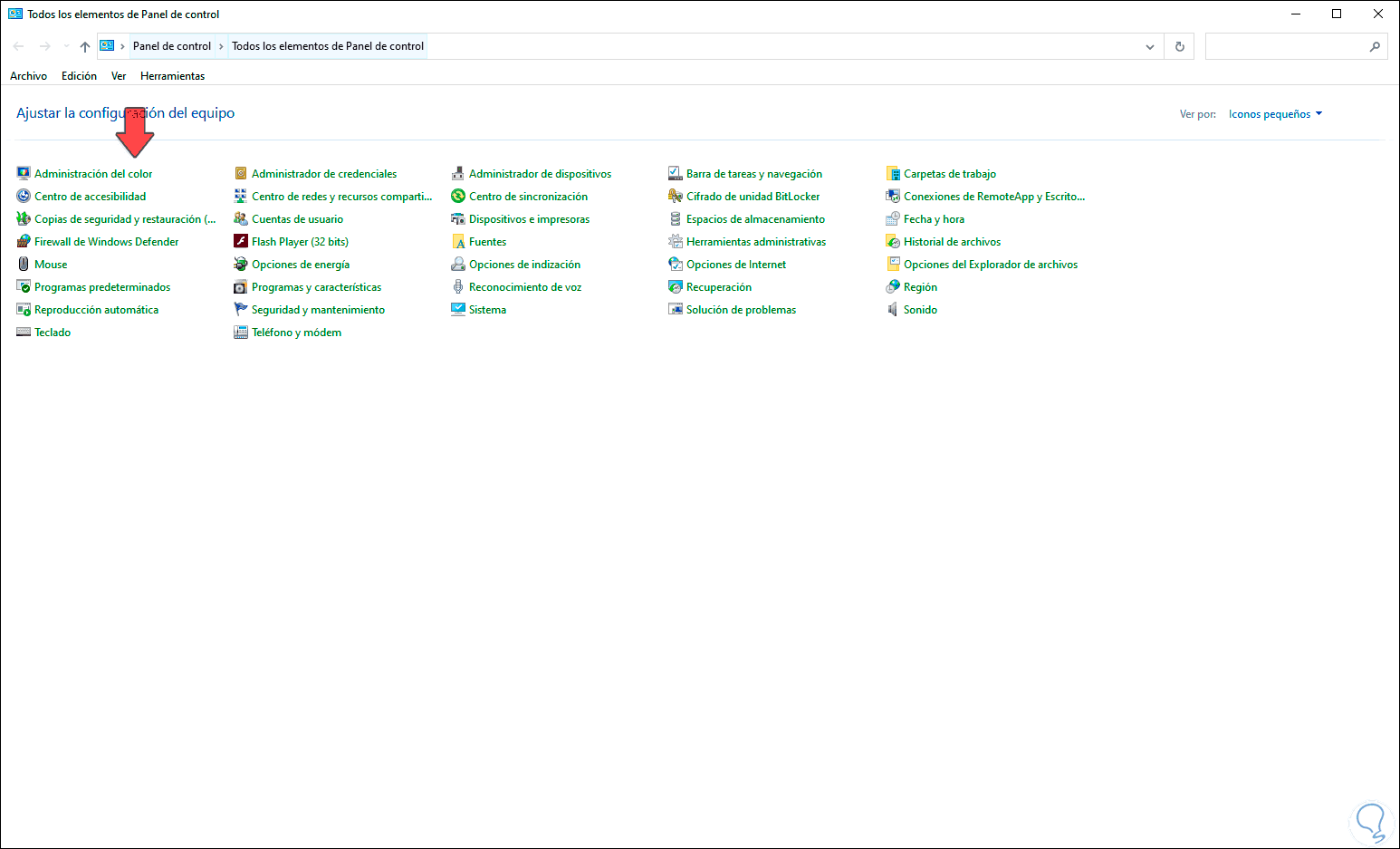Open Opciones de energía
The height and width of the screenshot is (849, 1400).
click(x=301, y=264)
